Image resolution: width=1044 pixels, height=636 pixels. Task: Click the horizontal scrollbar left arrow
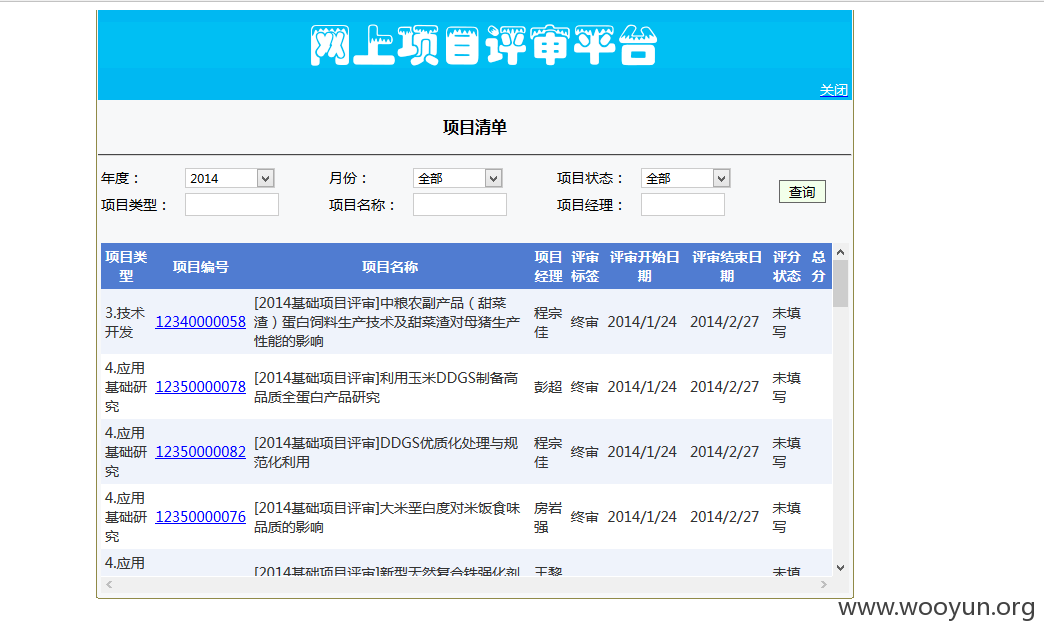coord(109,584)
